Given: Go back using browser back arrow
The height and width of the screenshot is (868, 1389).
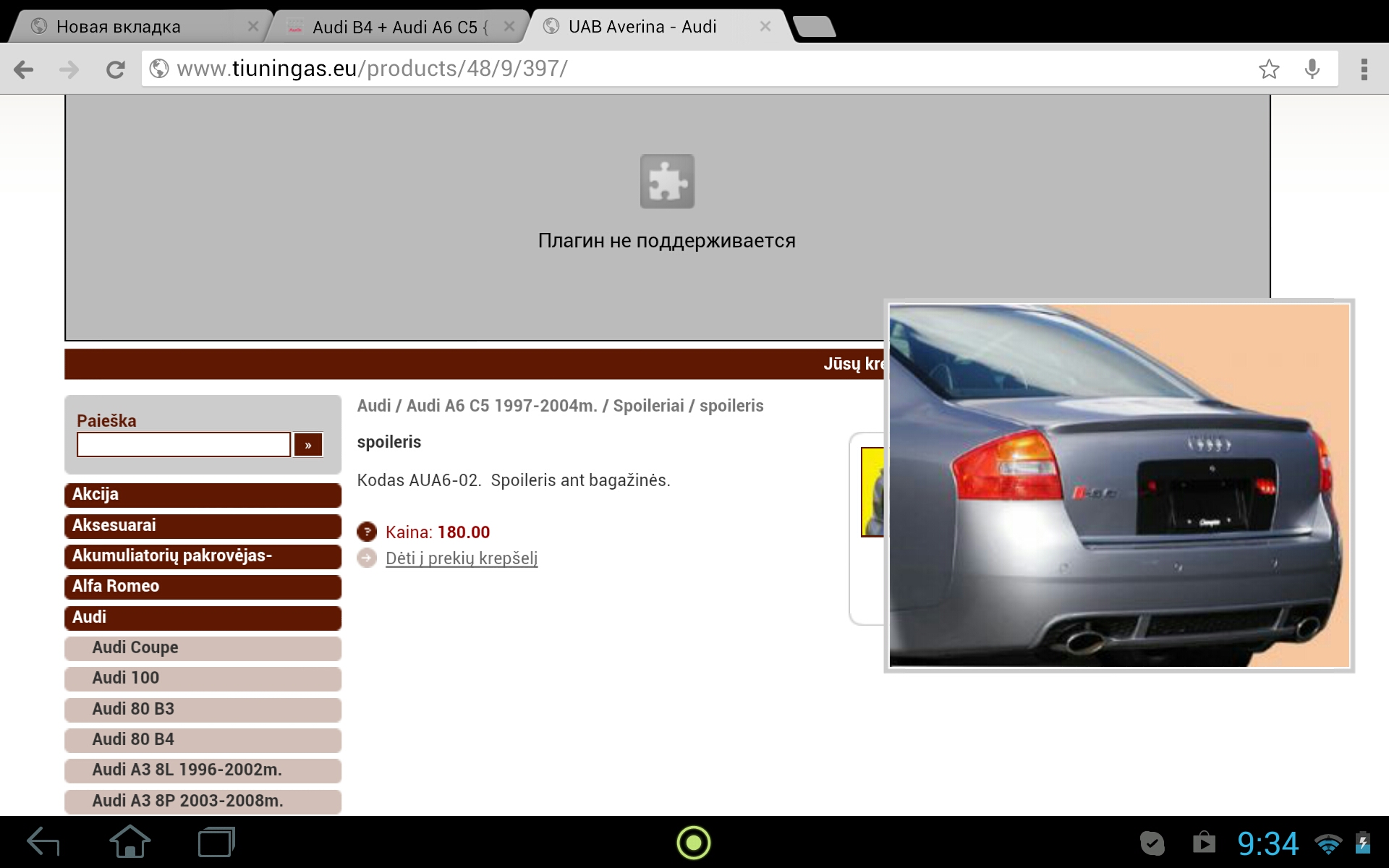Looking at the screenshot, I should pos(24,69).
